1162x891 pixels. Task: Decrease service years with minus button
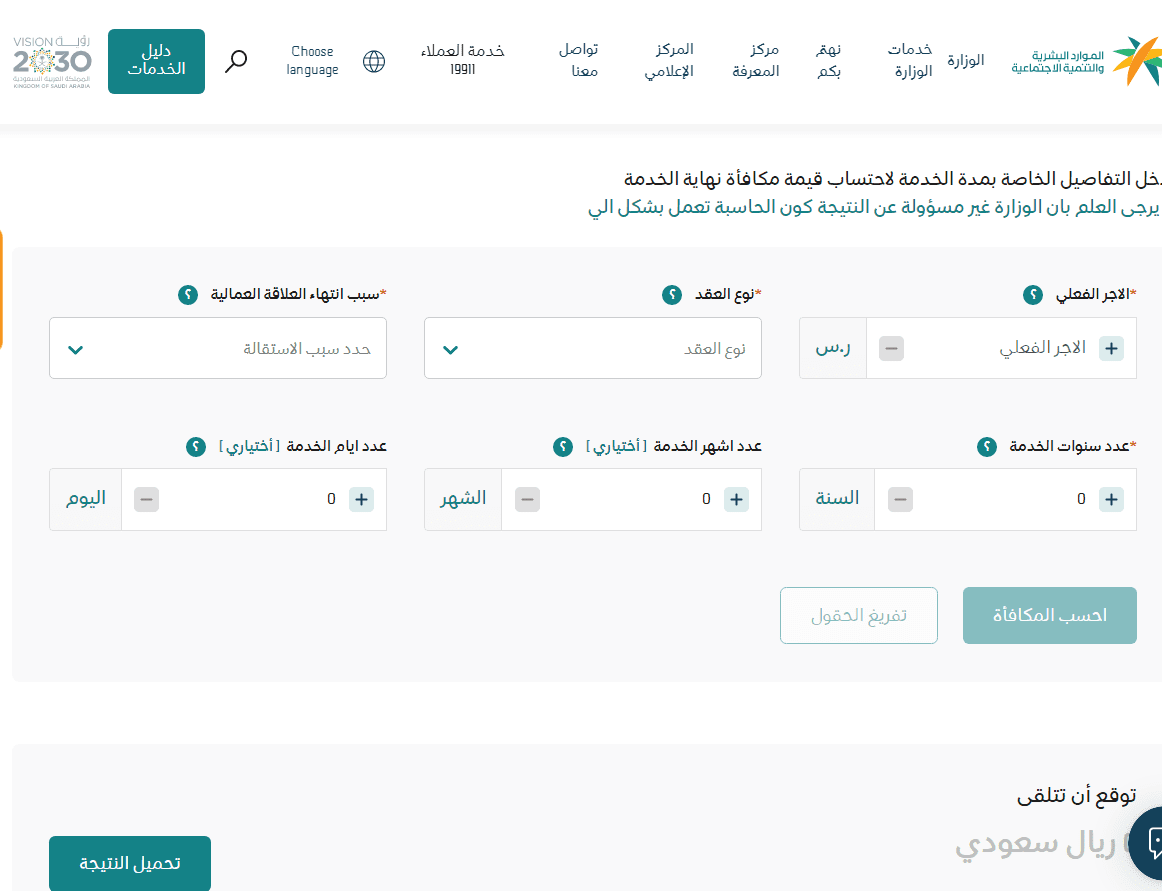900,500
